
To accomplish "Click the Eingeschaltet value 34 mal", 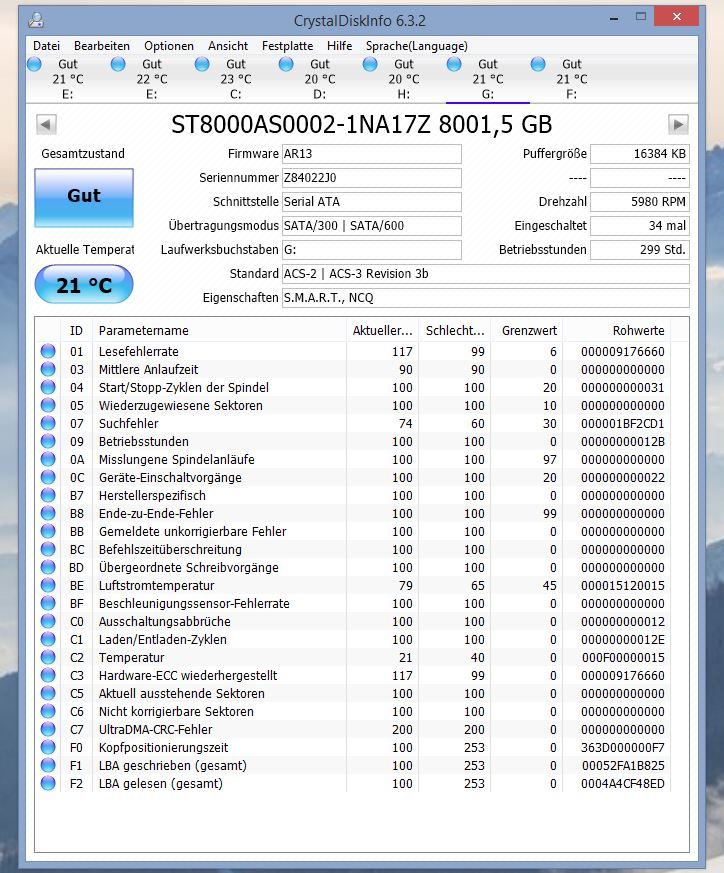I will pyautogui.click(x=639, y=225).
